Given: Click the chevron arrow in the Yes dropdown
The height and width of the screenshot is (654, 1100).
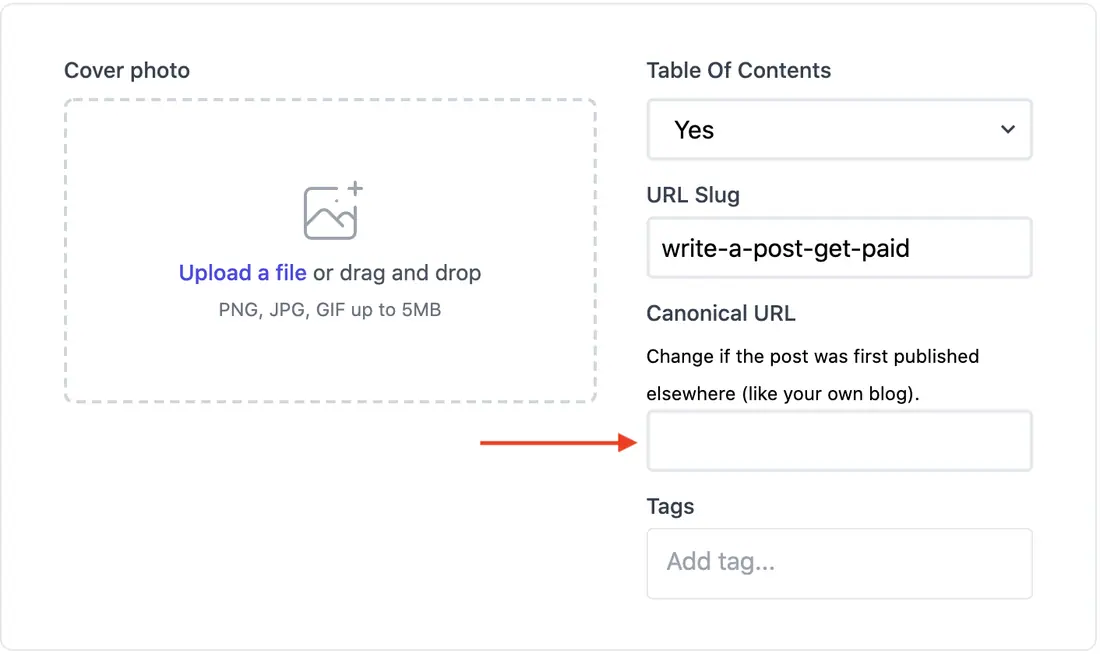Looking at the screenshot, I should (x=1007, y=129).
